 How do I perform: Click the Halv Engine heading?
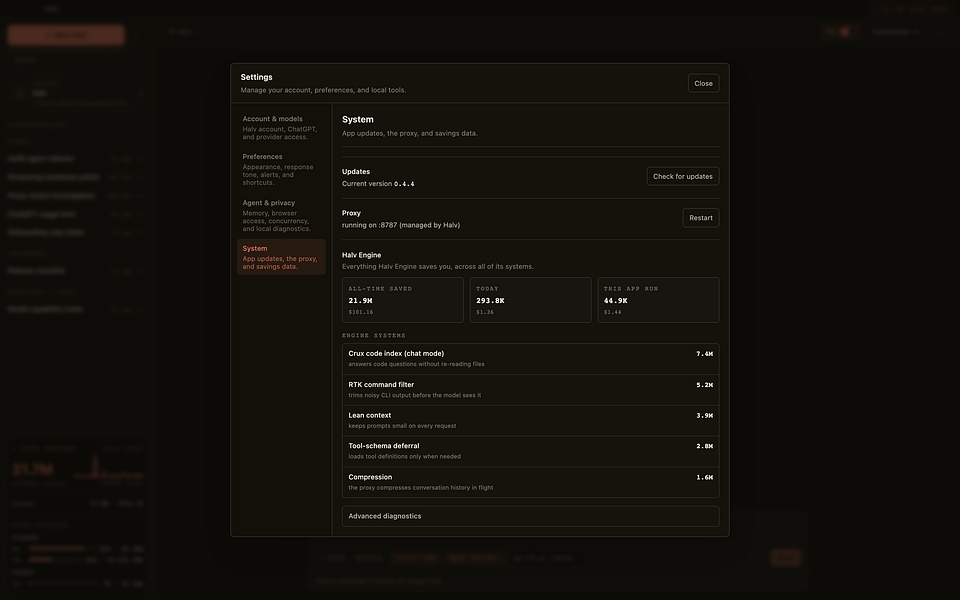tap(361, 255)
